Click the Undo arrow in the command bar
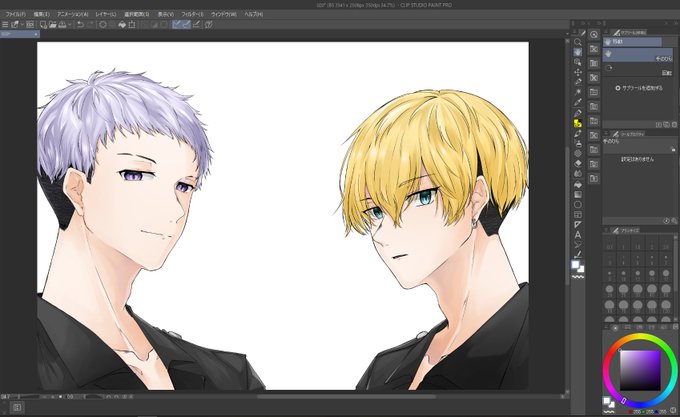680x417 pixels. (81, 25)
